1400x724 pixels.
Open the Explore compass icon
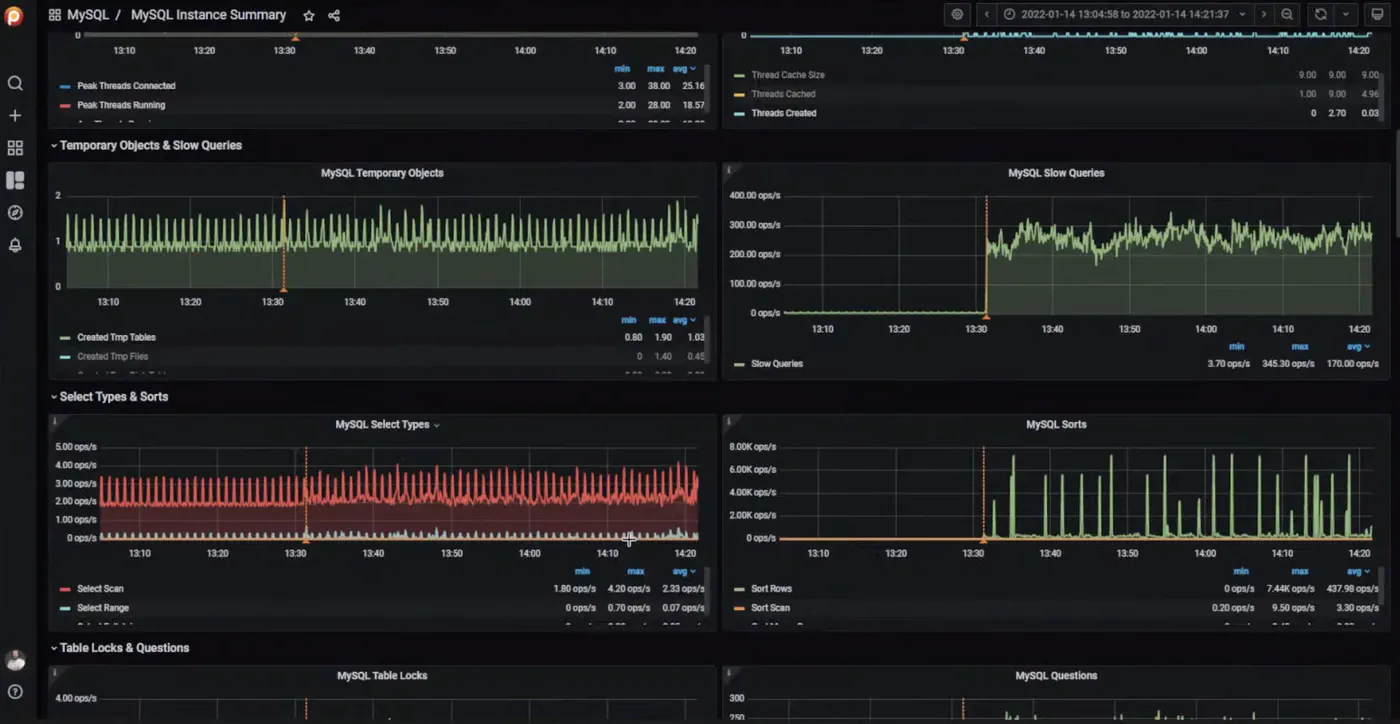[x=15, y=212]
